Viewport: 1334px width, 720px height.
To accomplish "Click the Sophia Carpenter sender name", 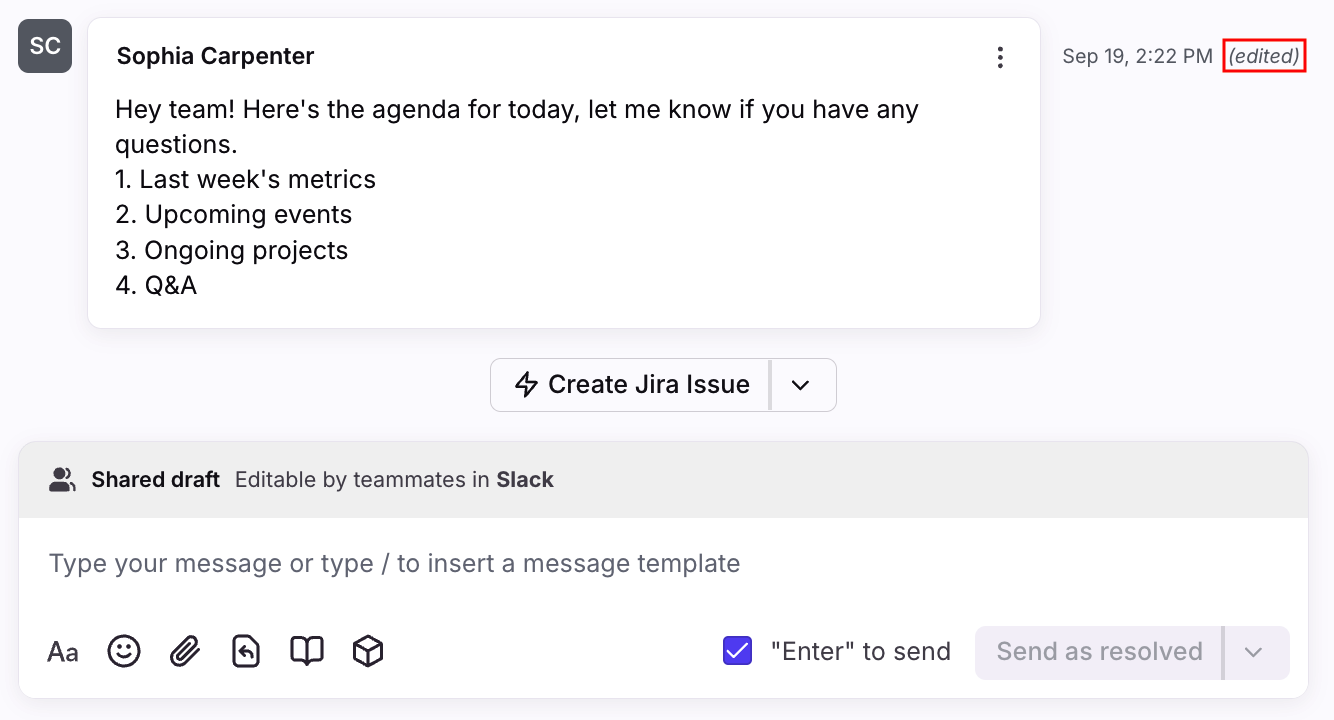I will (x=215, y=57).
